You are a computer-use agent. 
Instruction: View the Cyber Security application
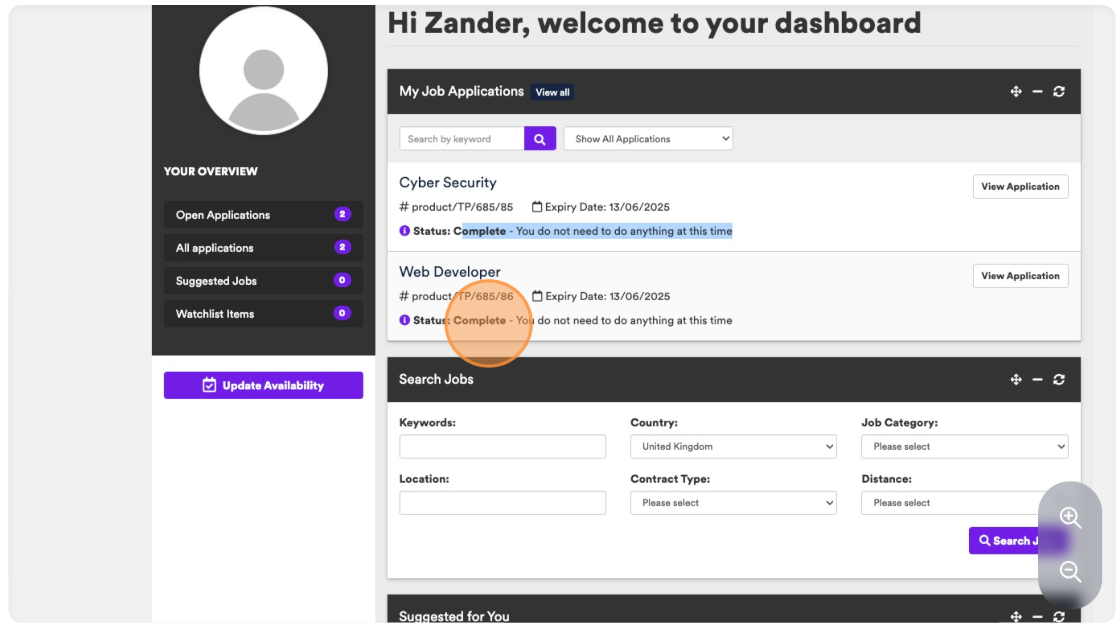(x=1020, y=187)
